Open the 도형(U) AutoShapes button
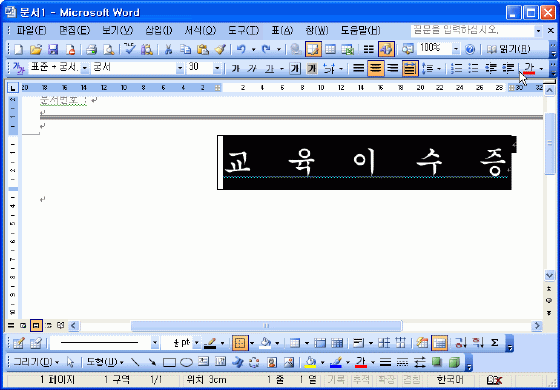 pyautogui.click(x=105, y=363)
